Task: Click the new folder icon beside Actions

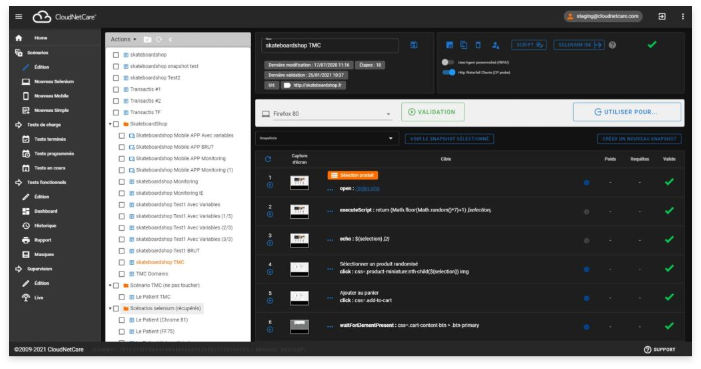Action: click(x=147, y=39)
